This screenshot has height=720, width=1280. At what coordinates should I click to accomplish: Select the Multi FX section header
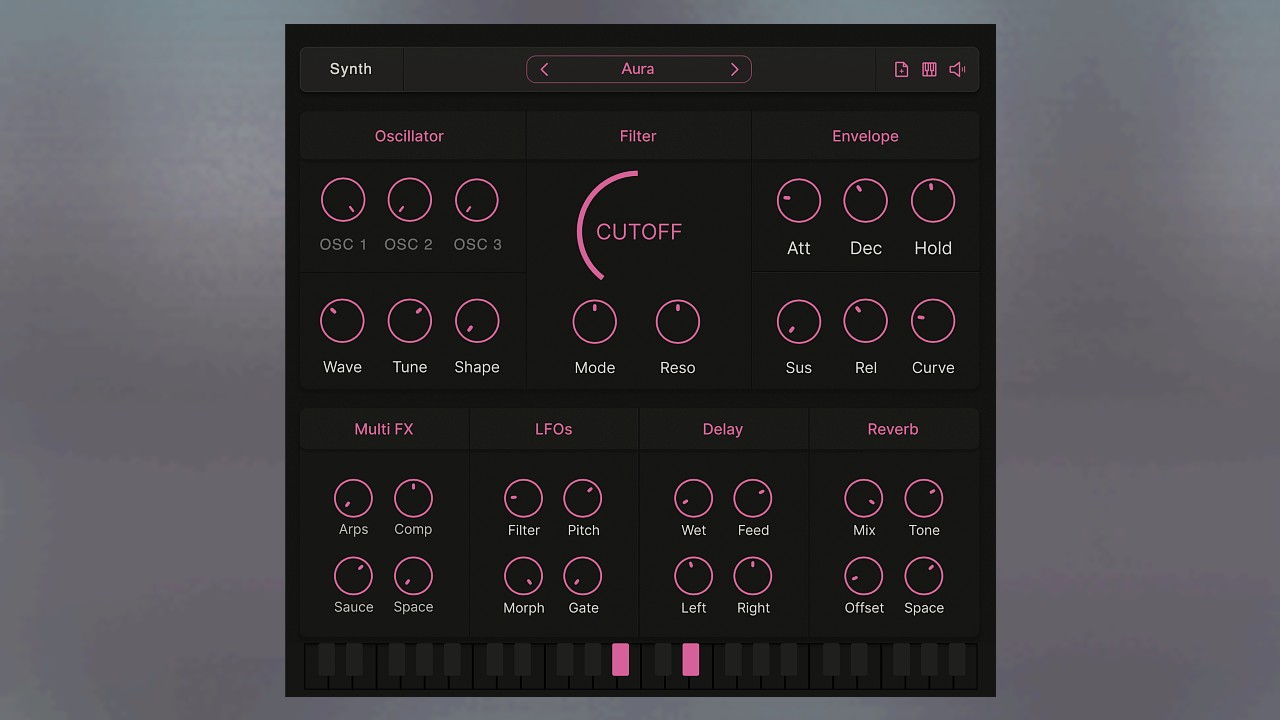tap(384, 429)
